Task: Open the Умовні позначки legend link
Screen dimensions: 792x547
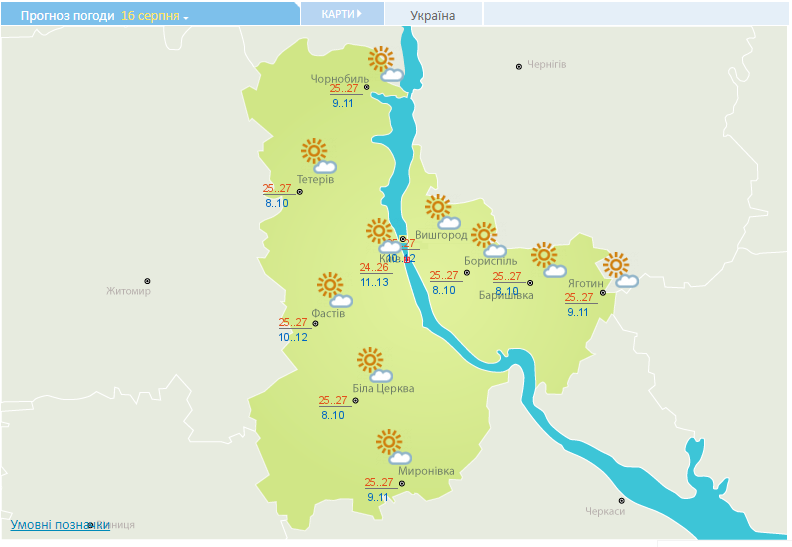Action: tap(60, 525)
